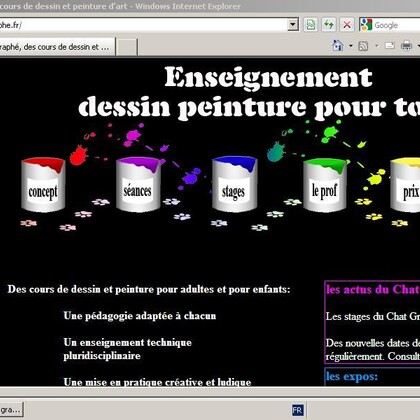Open the red 'concept' paint bucket
Image resolution: width=420 pixels, height=420 pixels.
point(43,185)
